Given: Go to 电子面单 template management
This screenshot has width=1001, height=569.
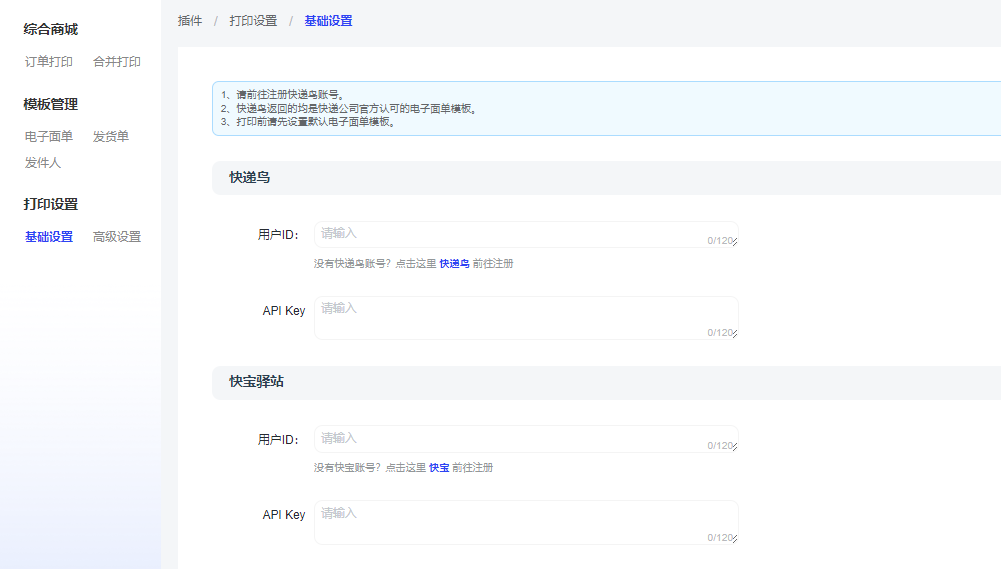Looking at the screenshot, I should click(x=49, y=137).
